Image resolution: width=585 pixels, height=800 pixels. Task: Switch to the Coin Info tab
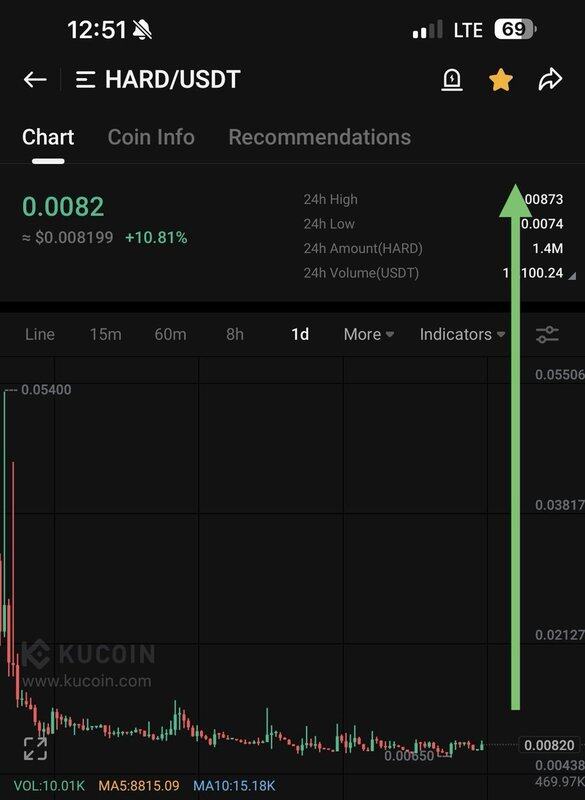click(x=151, y=137)
